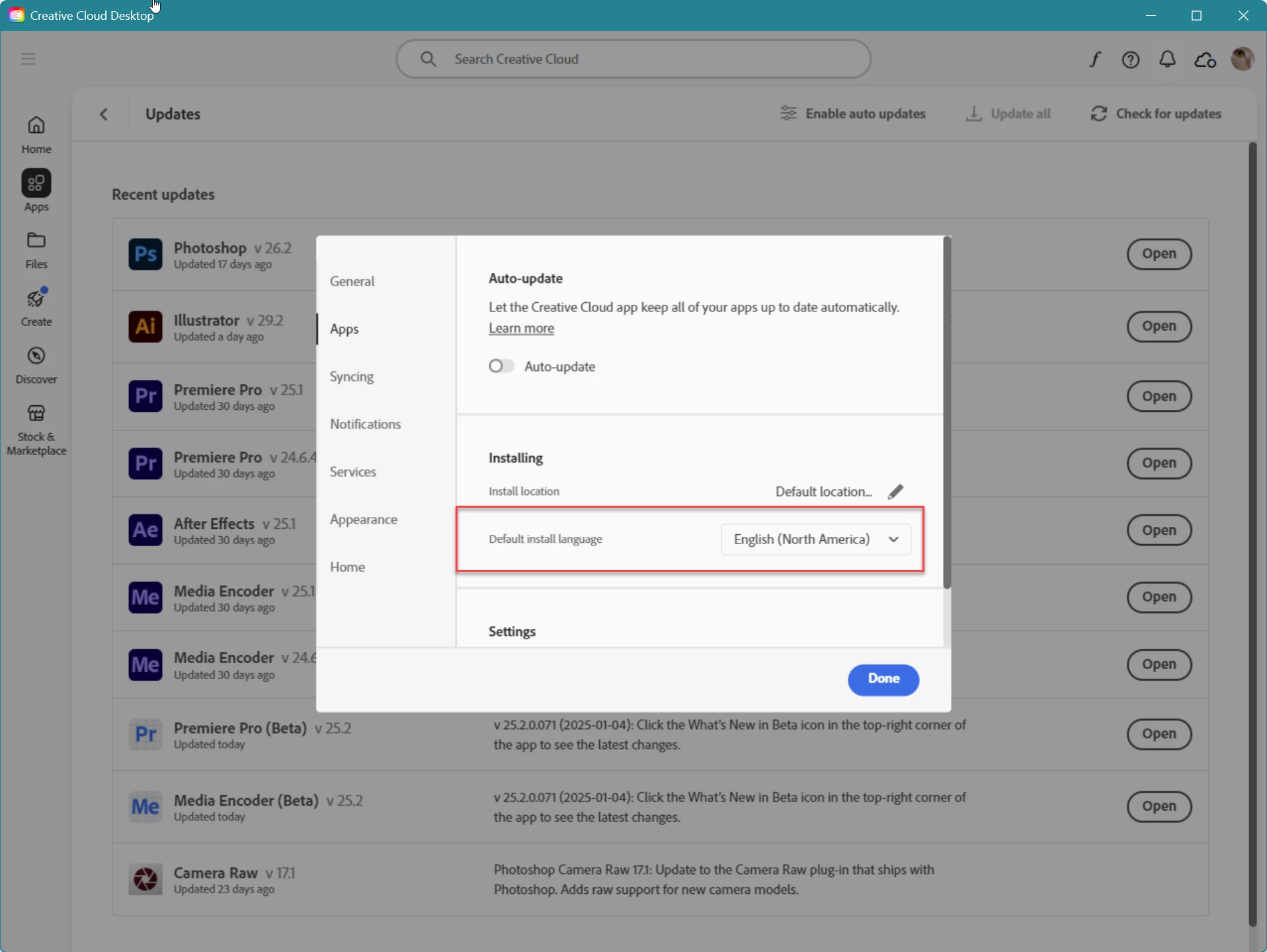
Task: Click Enable auto updates
Action: point(853,114)
